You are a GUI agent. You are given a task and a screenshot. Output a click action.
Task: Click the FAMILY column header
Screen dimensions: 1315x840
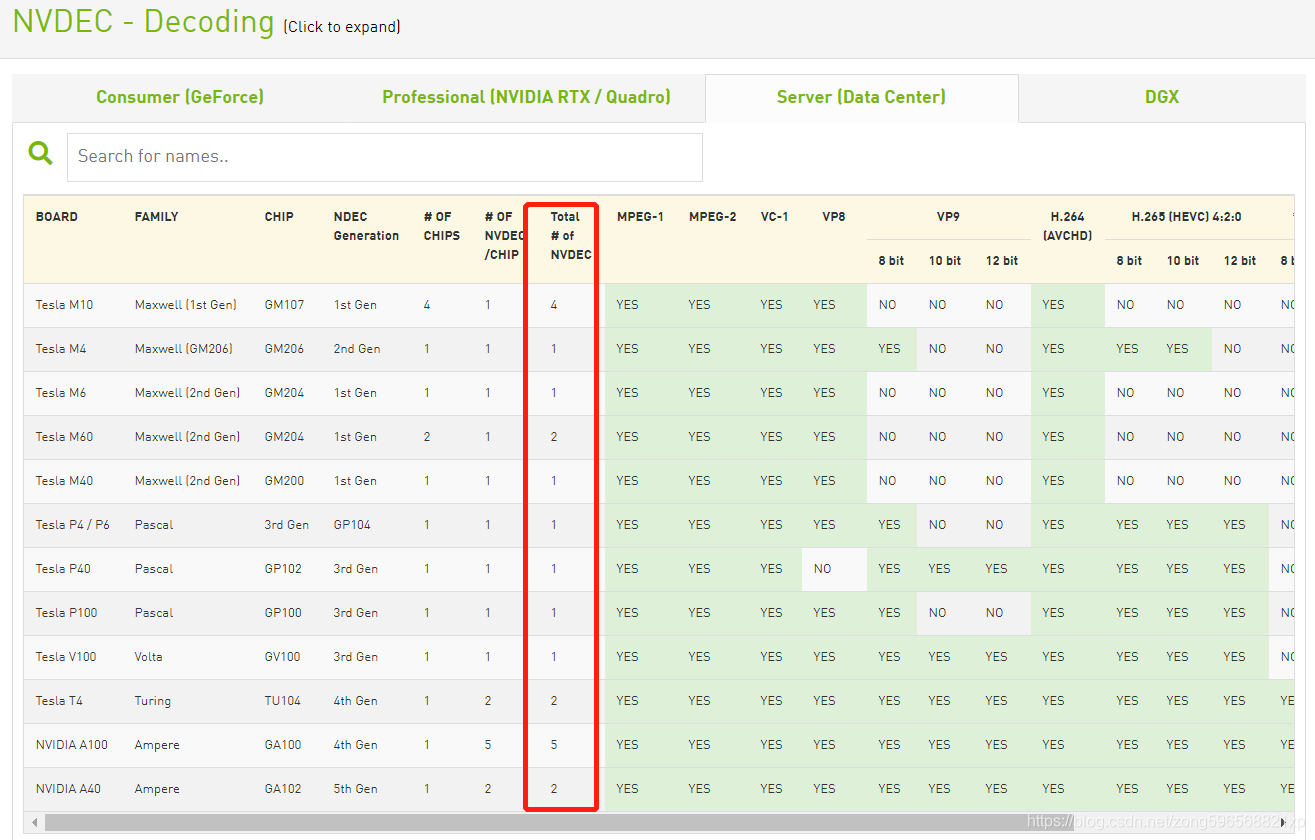point(156,217)
